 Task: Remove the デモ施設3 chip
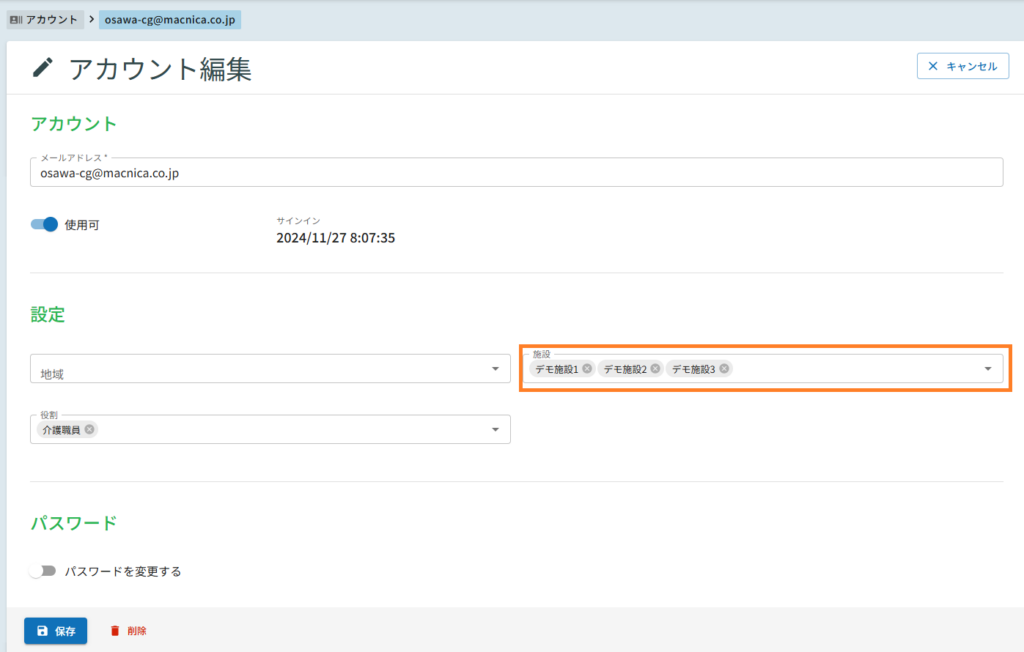click(x=724, y=369)
